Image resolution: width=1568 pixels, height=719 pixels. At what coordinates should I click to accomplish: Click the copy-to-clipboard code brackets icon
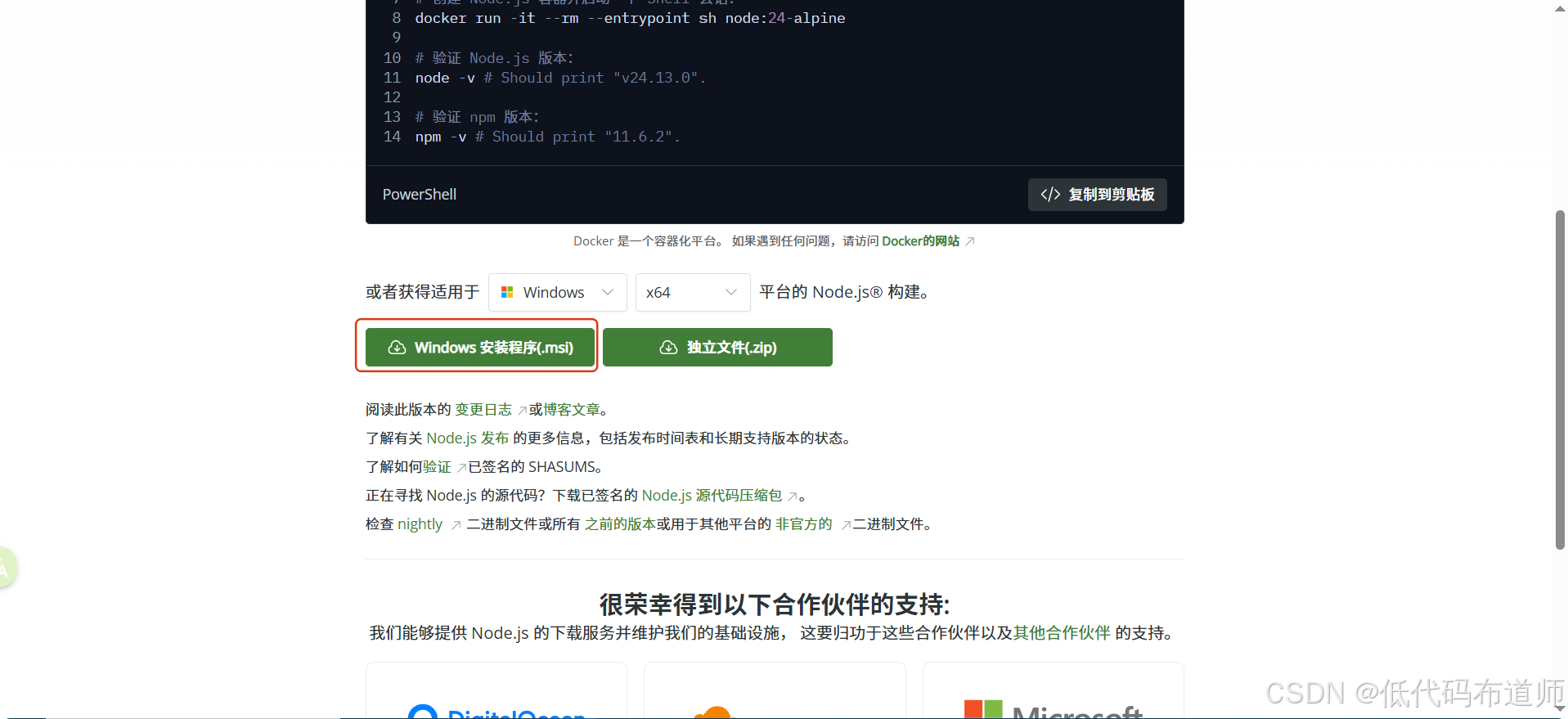[x=1050, y=195]
